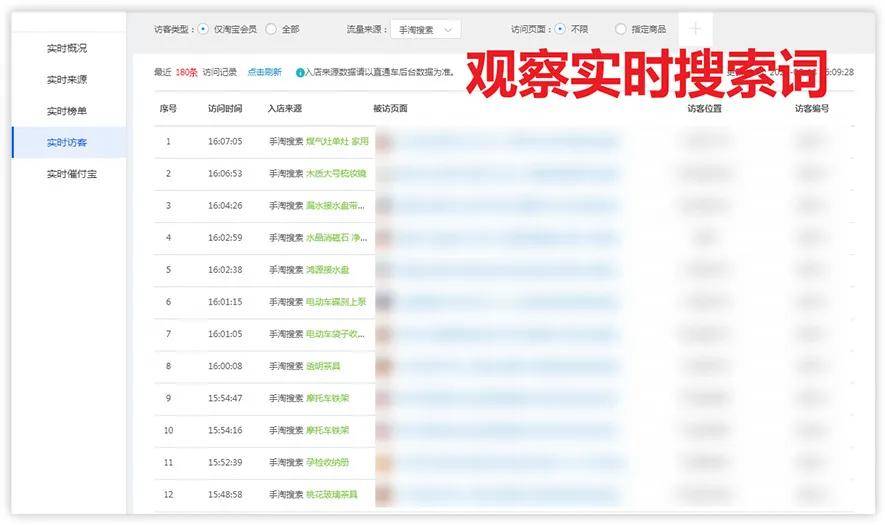Image resolution: width=885 pixels, height=525 pixels.
Task: Click visit time 16:00:08
Action: [x=225, y=366]
